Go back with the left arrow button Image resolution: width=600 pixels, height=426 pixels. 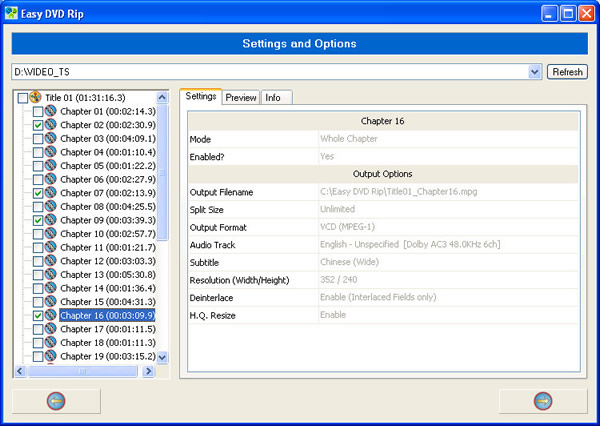[56, 401]
